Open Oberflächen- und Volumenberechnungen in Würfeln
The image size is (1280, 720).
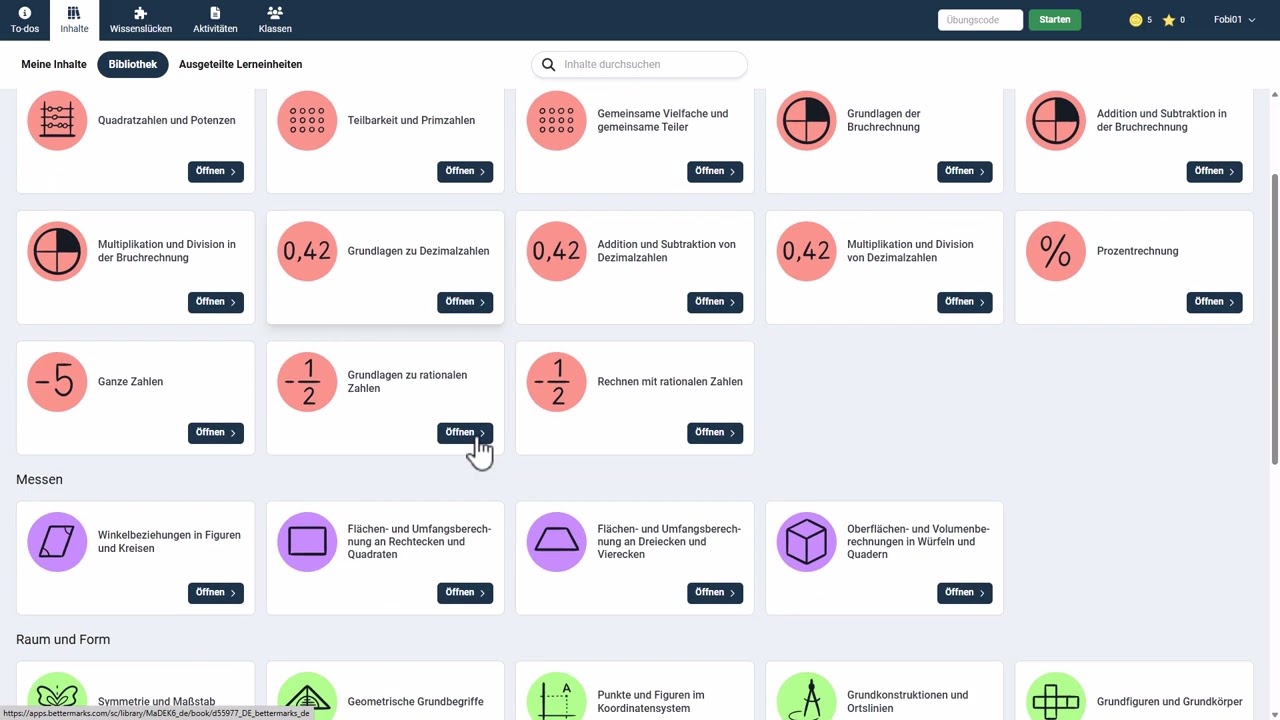965,593
